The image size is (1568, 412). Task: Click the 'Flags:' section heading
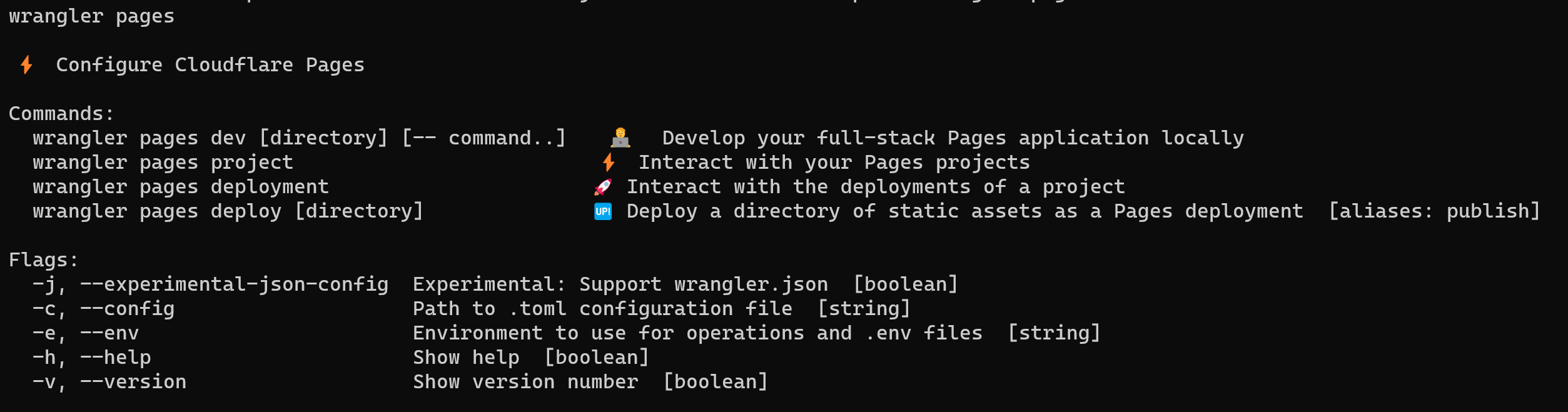(x=44, y=260)
